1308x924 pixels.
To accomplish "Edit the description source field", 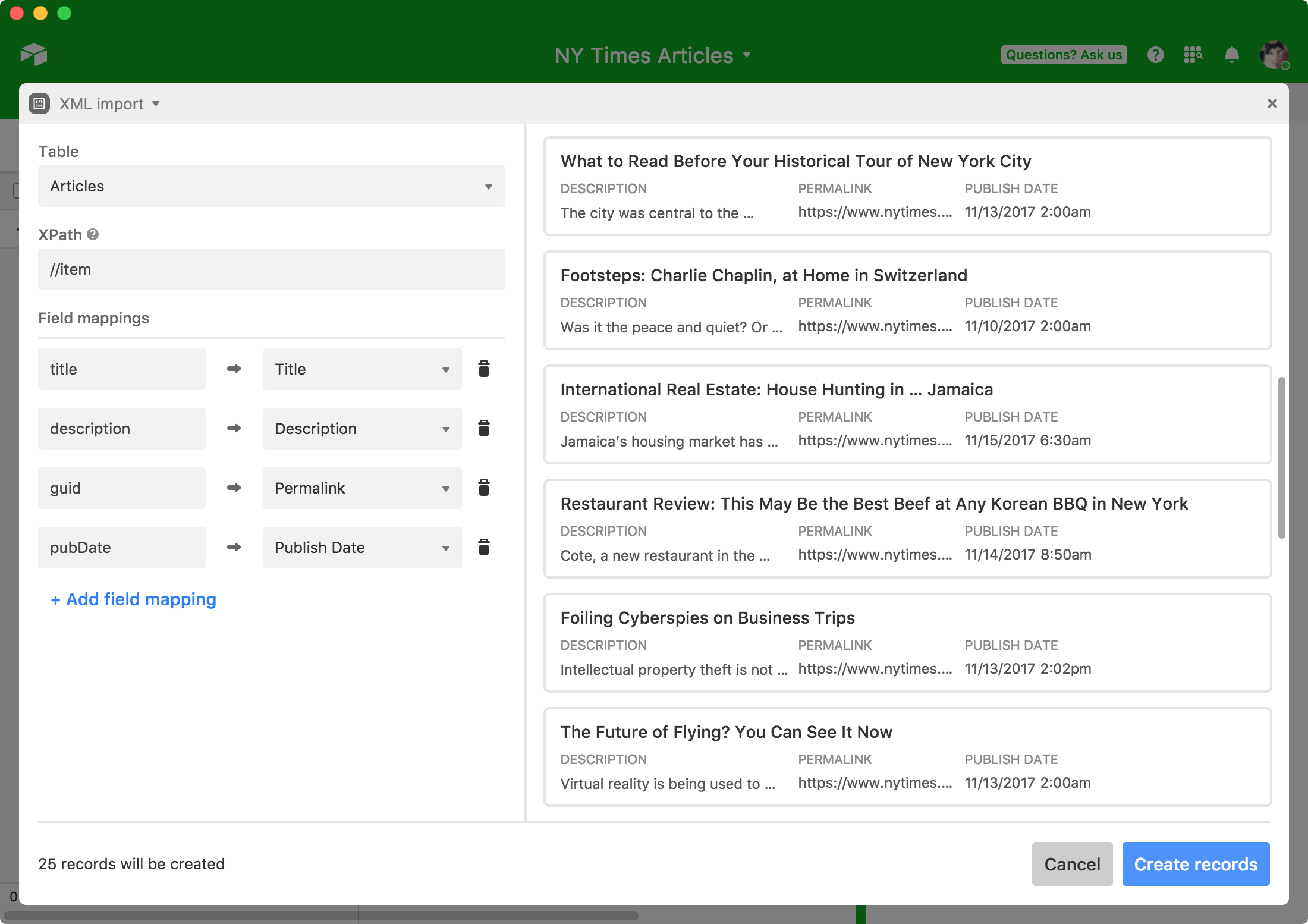I will point(122,429).
